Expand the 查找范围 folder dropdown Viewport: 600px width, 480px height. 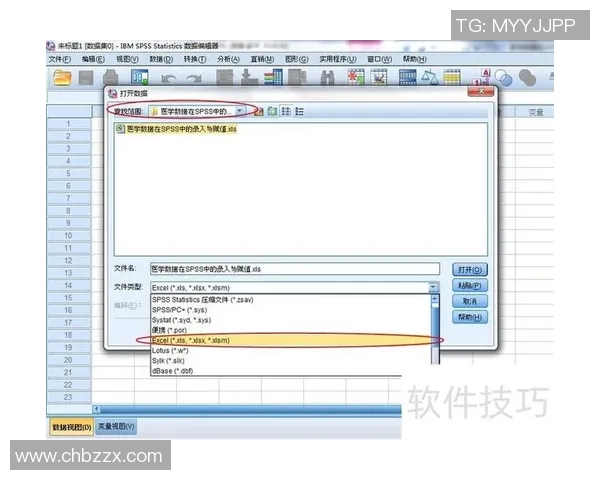pos(240,111)
